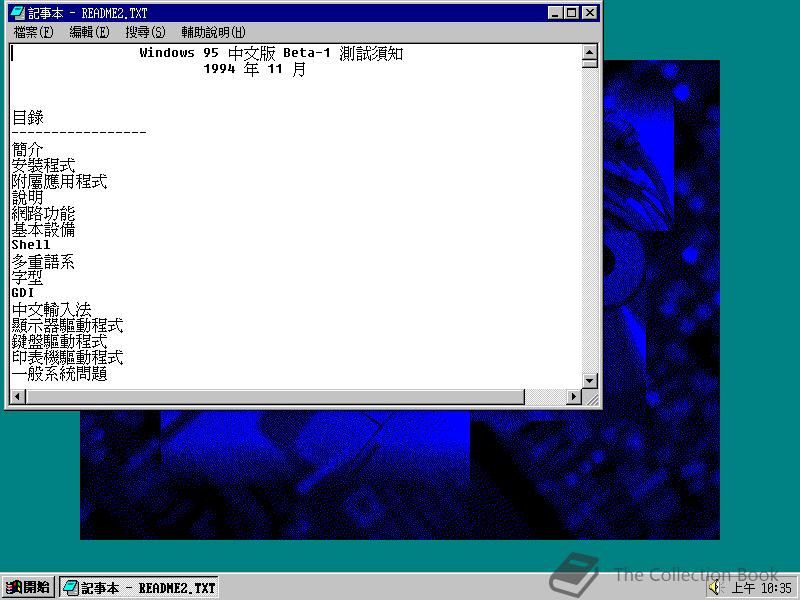
Task: Open the 檔案(F) menu
Action: 34,32
